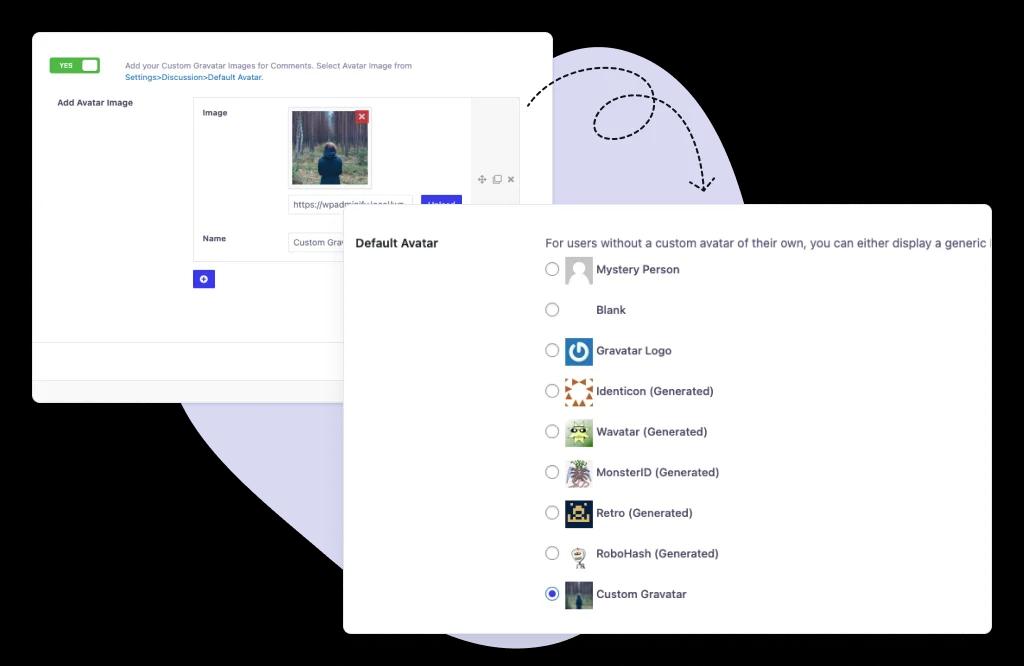Screen dimensions: 1024x666
Task: Click the 'Identicon (Generated)' label
Action: tap(654, 390)
